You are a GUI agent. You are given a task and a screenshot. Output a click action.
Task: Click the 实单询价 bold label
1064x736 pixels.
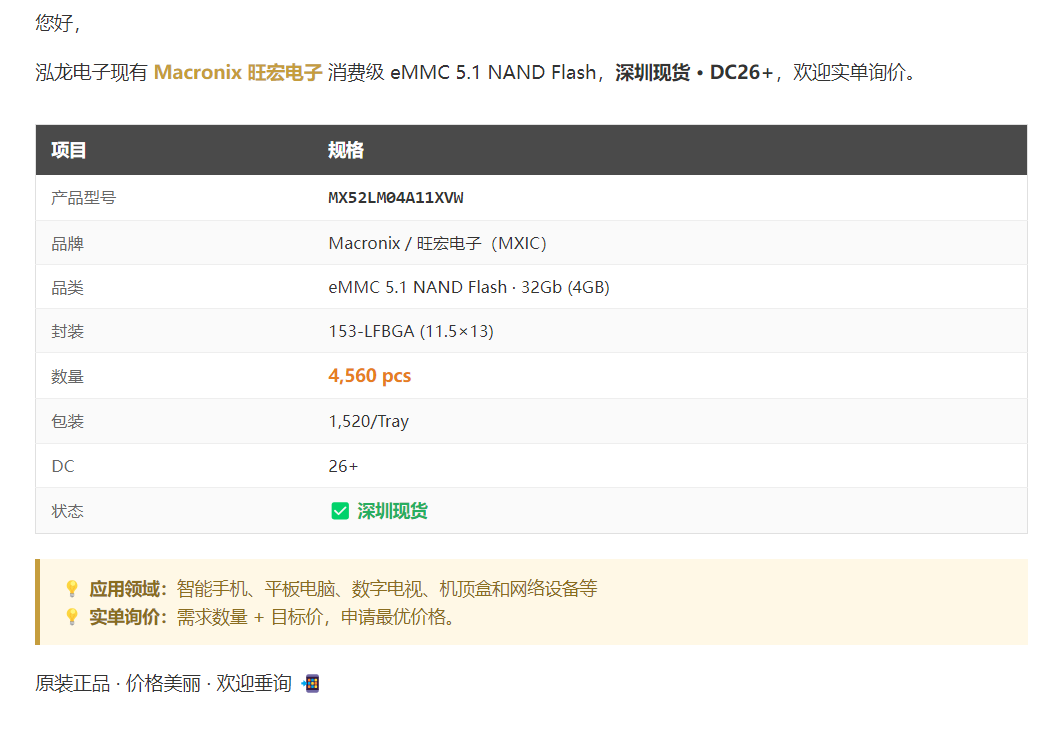click(x=125, y=617)
